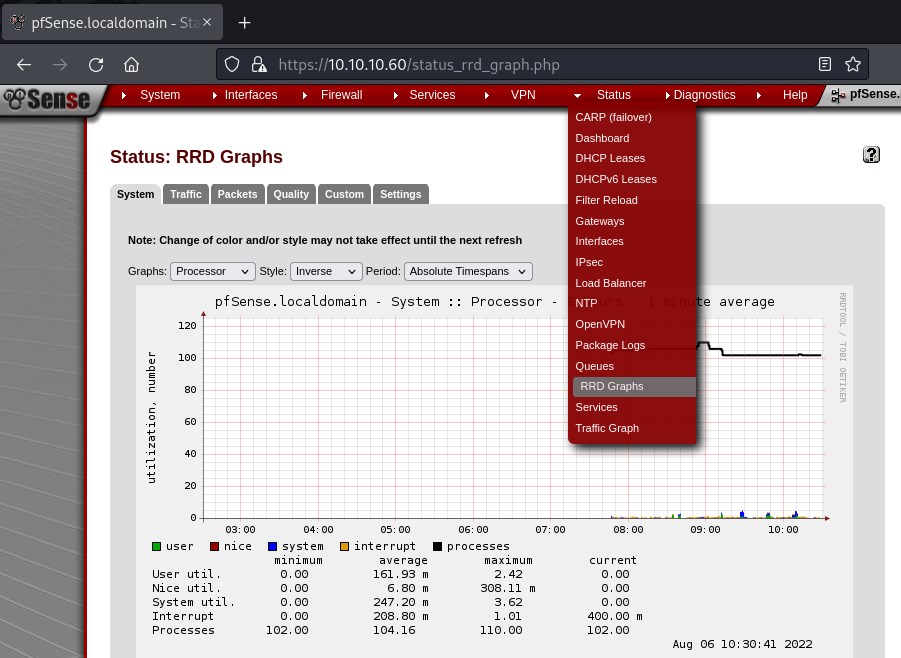Select RRD Graphs in Status menu
The width and height of the screenshot is (901, 658).
[611, 386]
